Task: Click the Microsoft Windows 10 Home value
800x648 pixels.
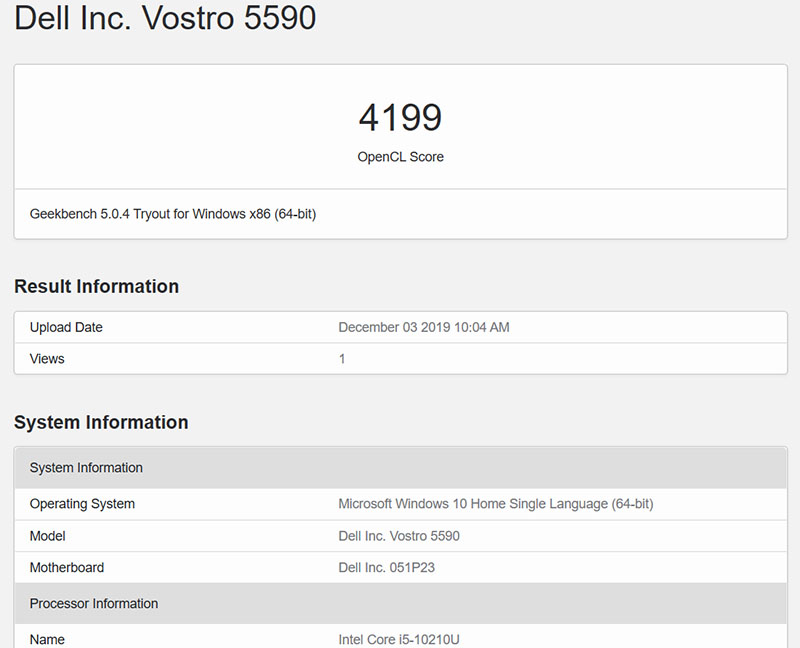Action: pyautogui.click(x=496, y=504)
